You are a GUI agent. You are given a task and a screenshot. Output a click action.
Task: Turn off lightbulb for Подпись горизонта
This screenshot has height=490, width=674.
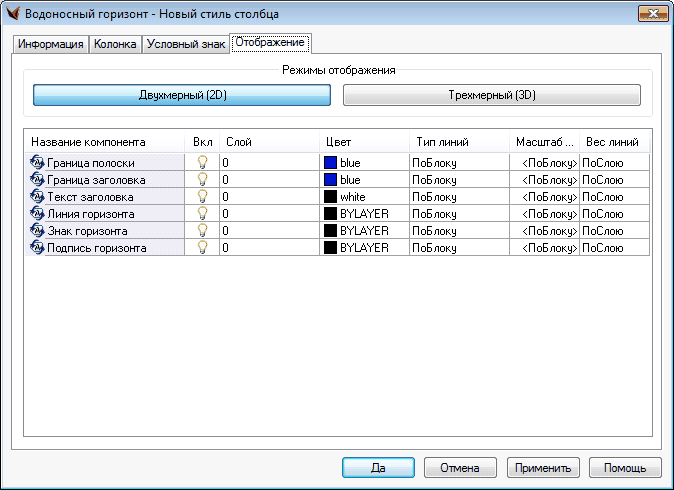click(202, 247)
